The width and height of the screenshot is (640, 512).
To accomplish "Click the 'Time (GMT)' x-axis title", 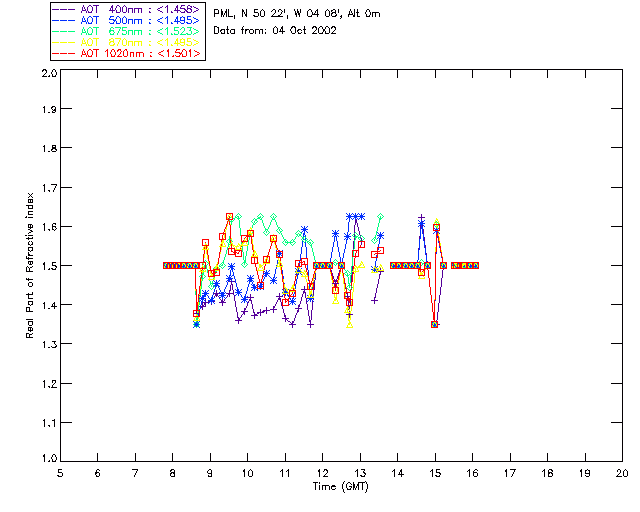I will coord(340,487).
